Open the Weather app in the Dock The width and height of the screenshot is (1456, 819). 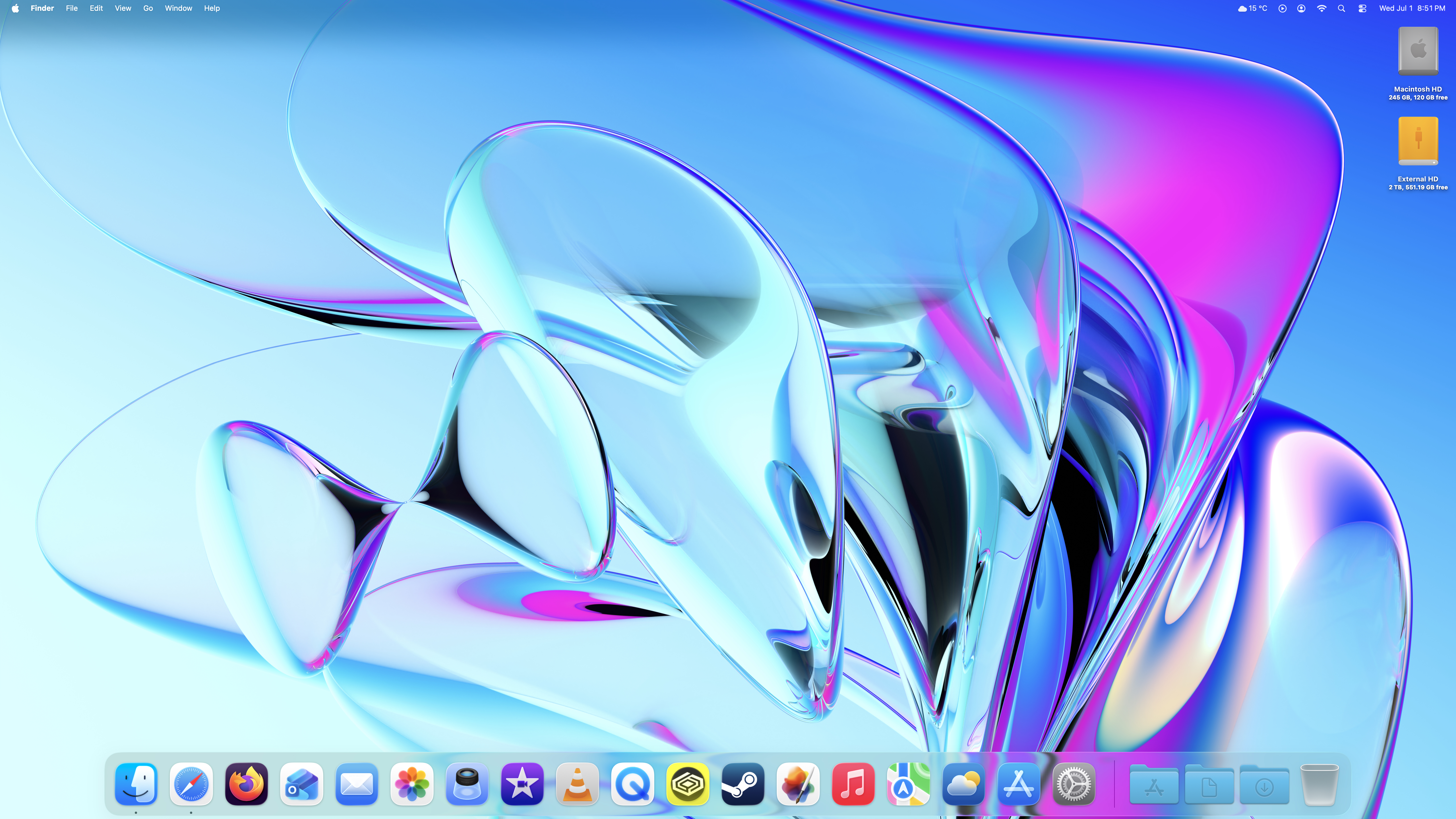(x=964, y=784)
